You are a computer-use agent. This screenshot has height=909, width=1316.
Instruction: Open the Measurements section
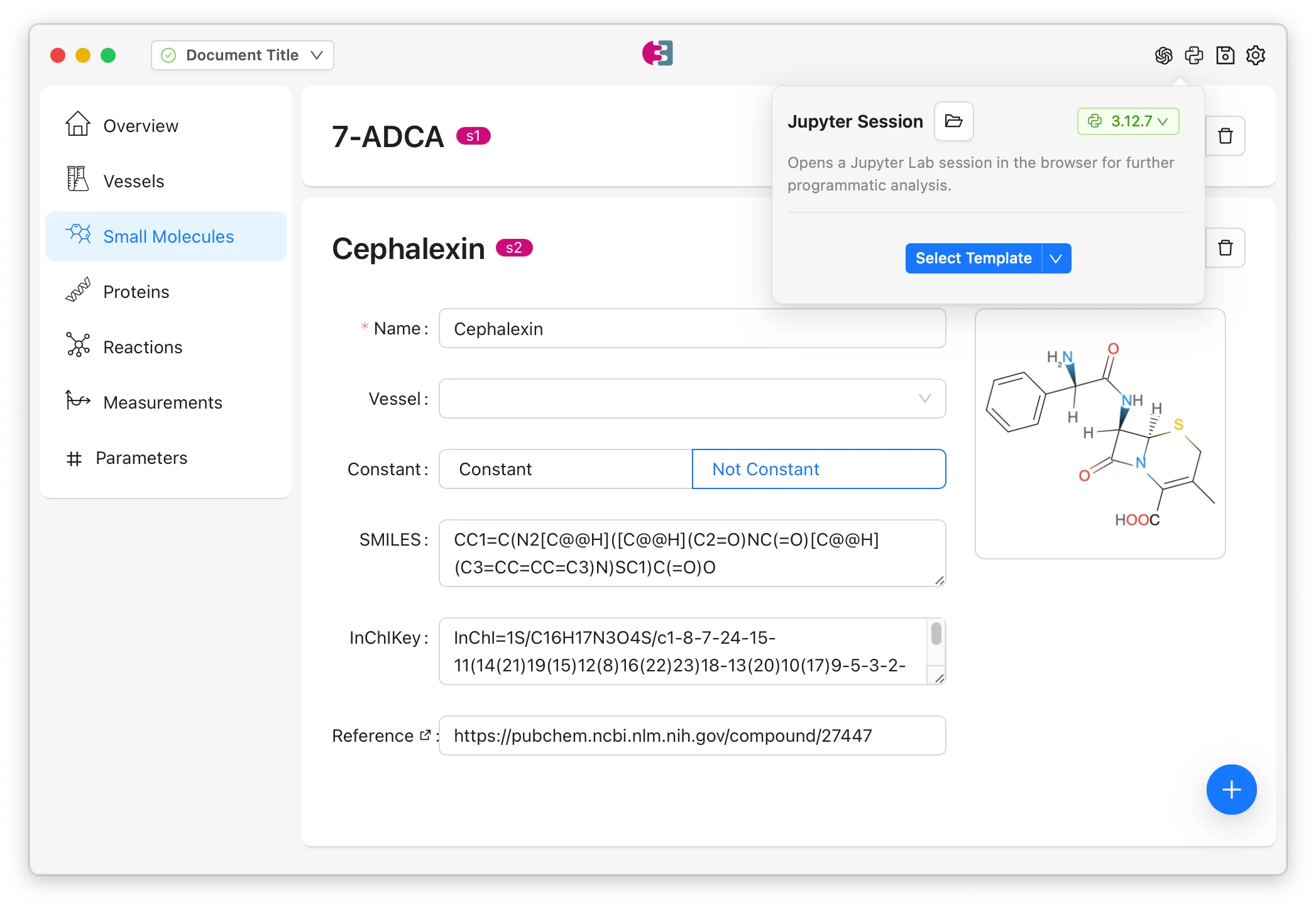[162, 402]
